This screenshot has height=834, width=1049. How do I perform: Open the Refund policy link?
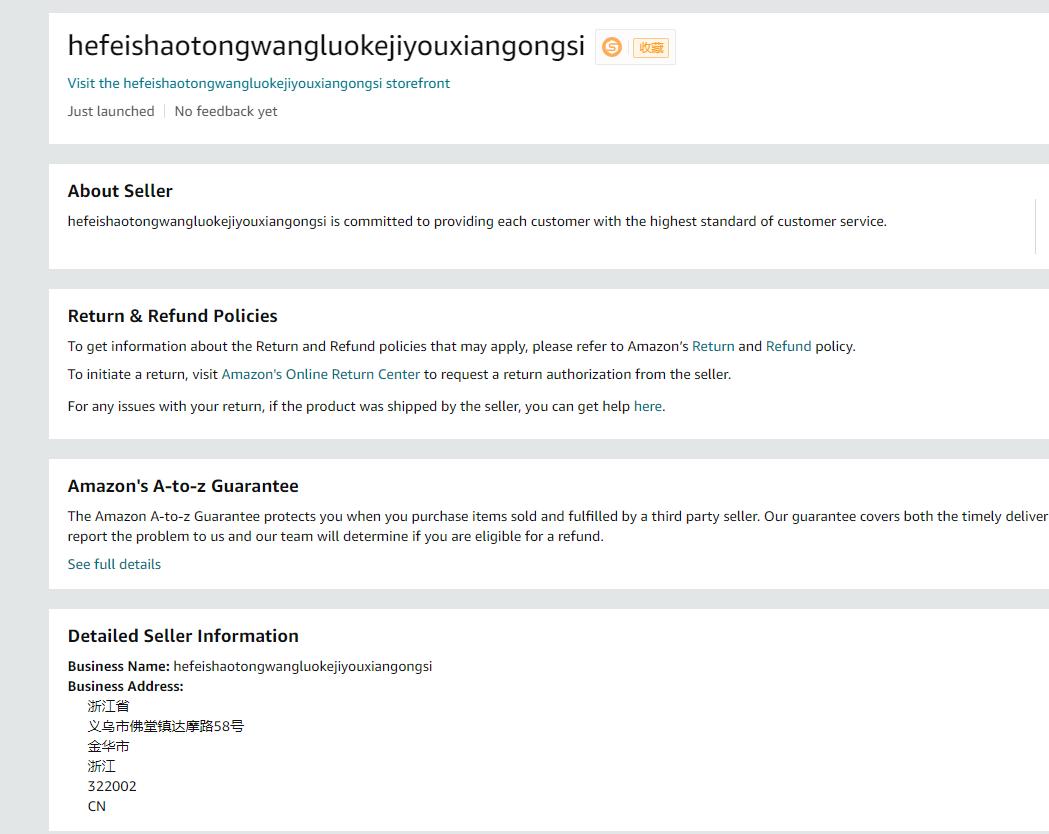(788, 346)
